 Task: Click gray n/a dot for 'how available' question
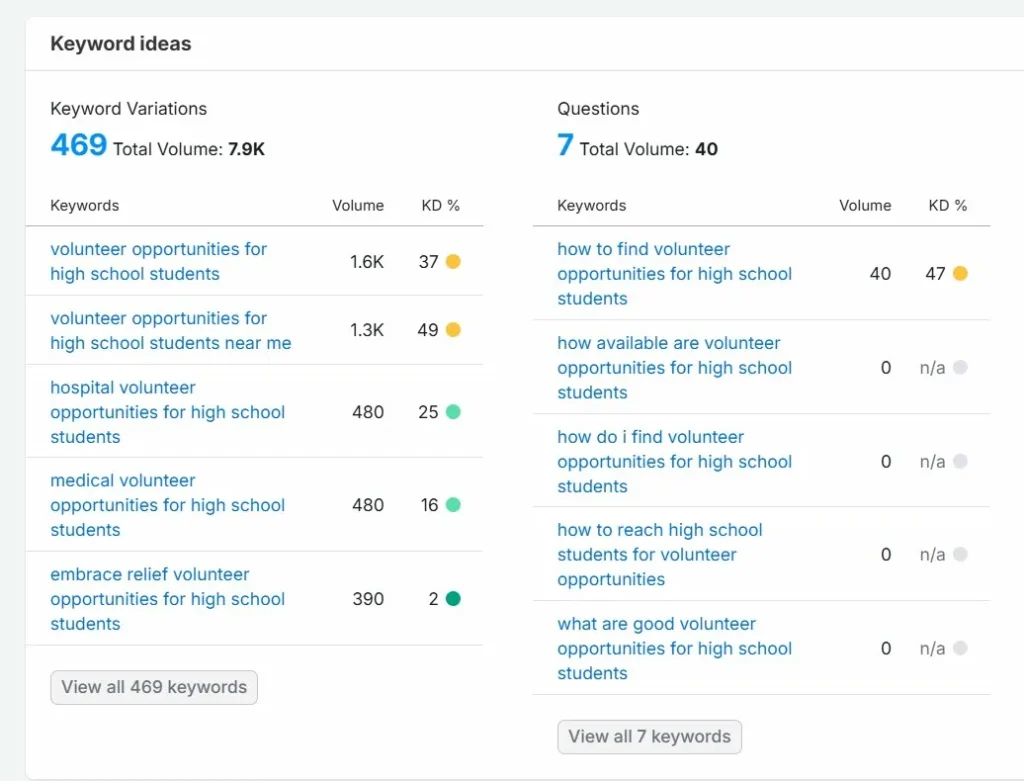click(x=960, y=368)
